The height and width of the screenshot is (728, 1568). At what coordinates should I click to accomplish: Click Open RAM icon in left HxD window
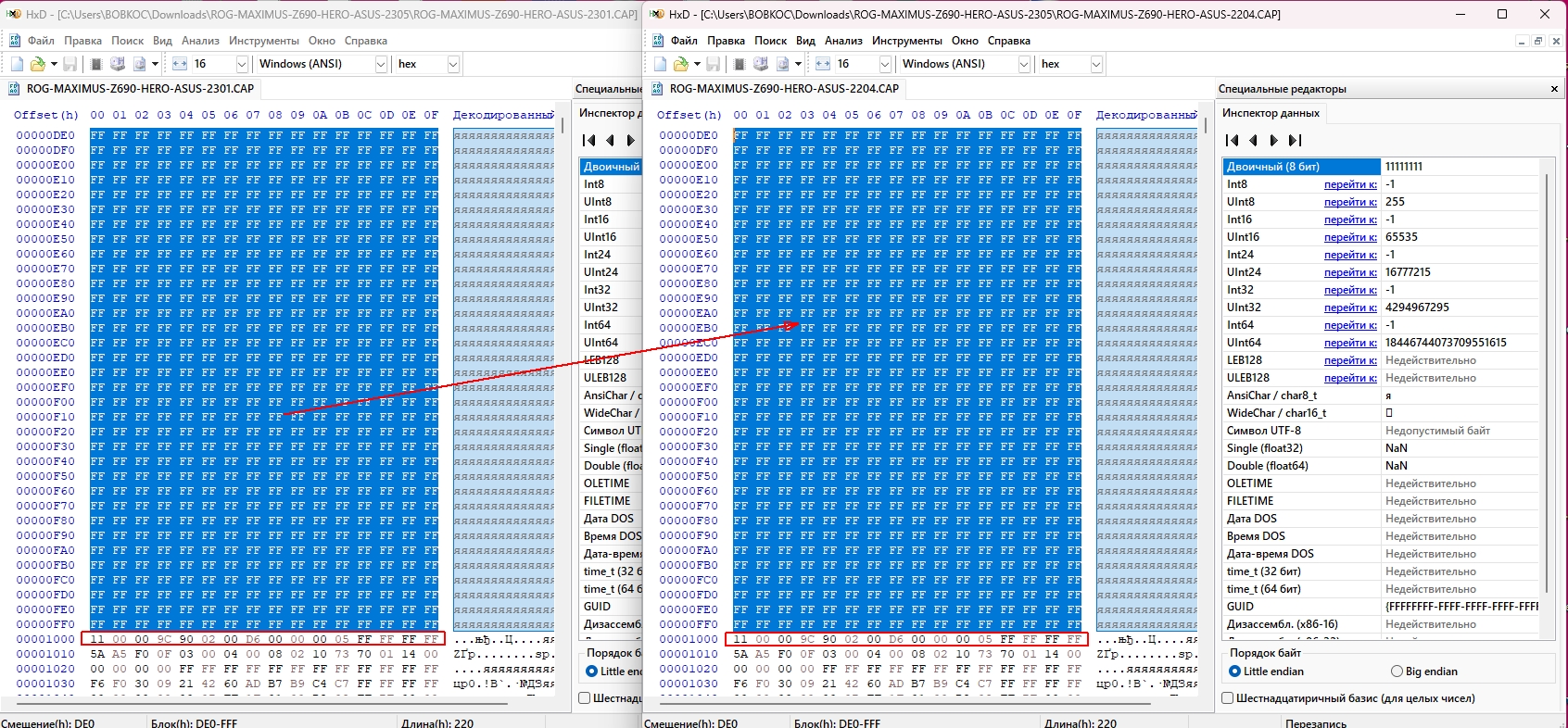point(95,64)
